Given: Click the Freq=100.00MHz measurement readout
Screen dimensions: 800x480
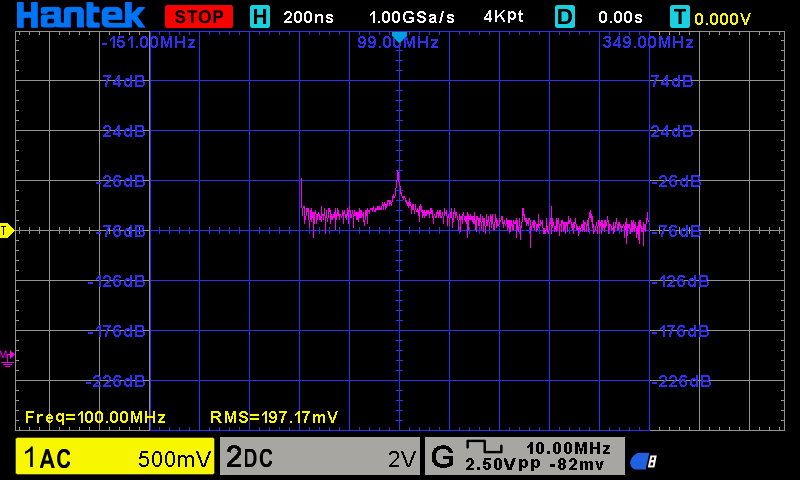Looking at the screenshot, I should click(95, 416).
